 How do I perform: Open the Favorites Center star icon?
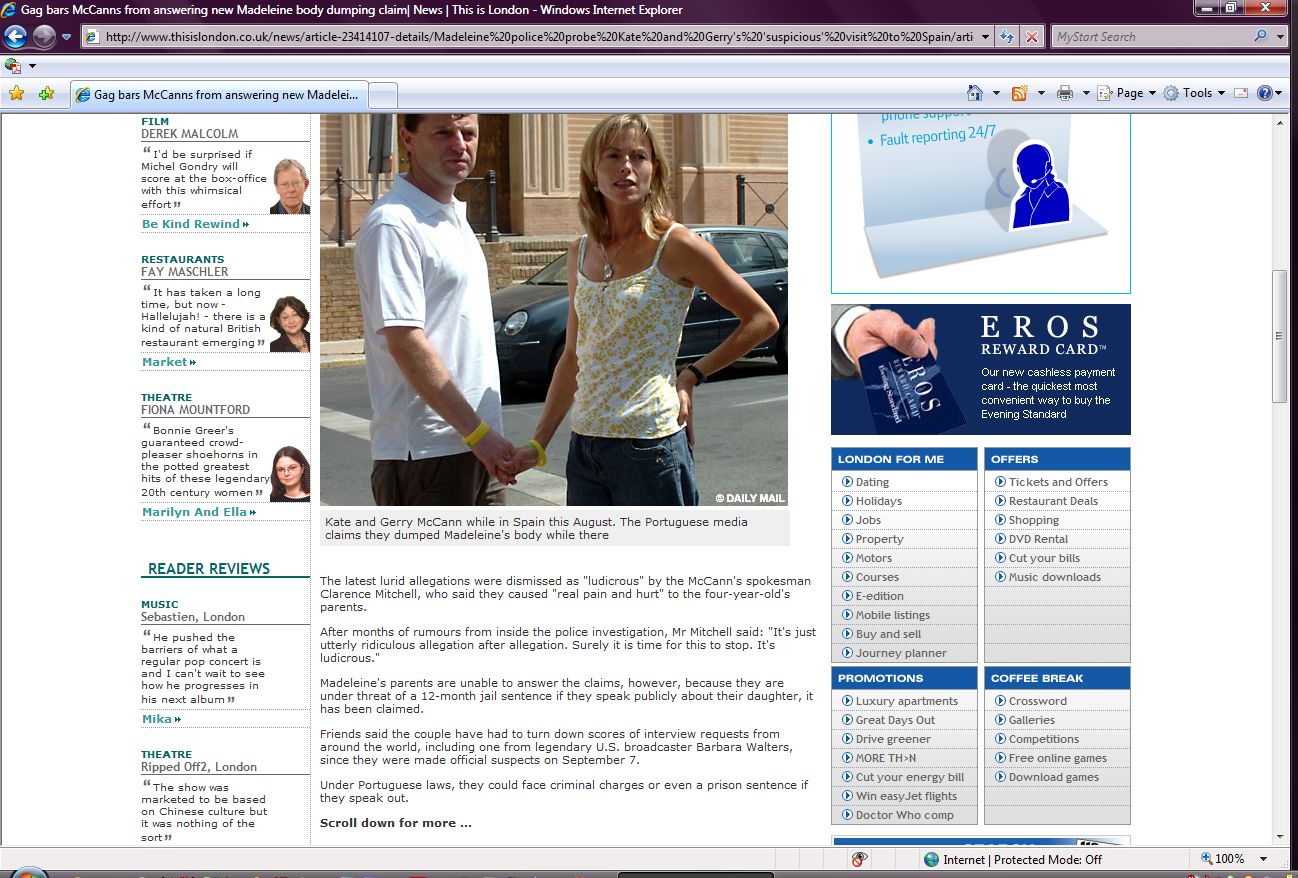point(16,93)
